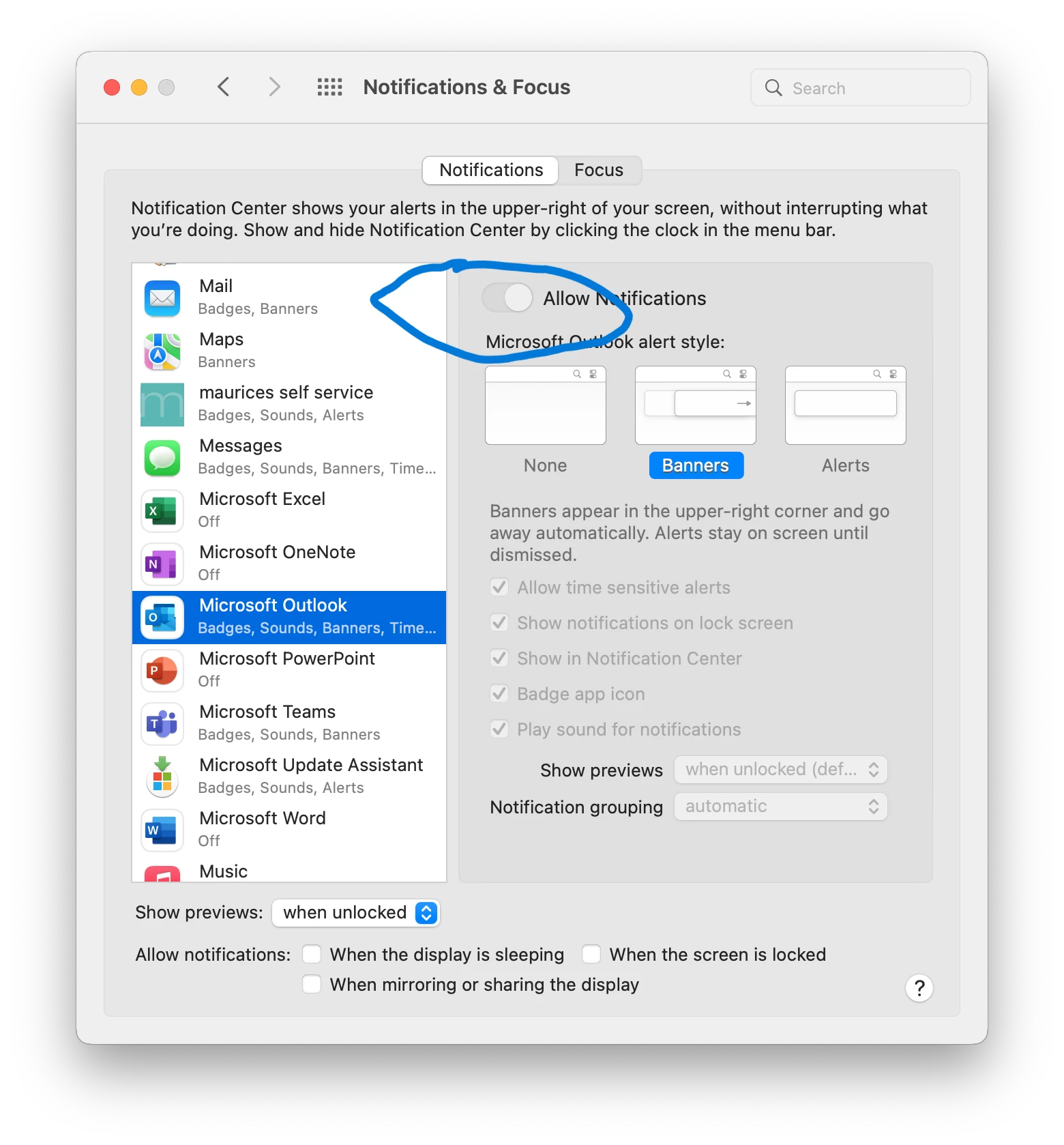Select the Microsoft OneNote row
The image size is (1064, 1145).
(289, 564)
